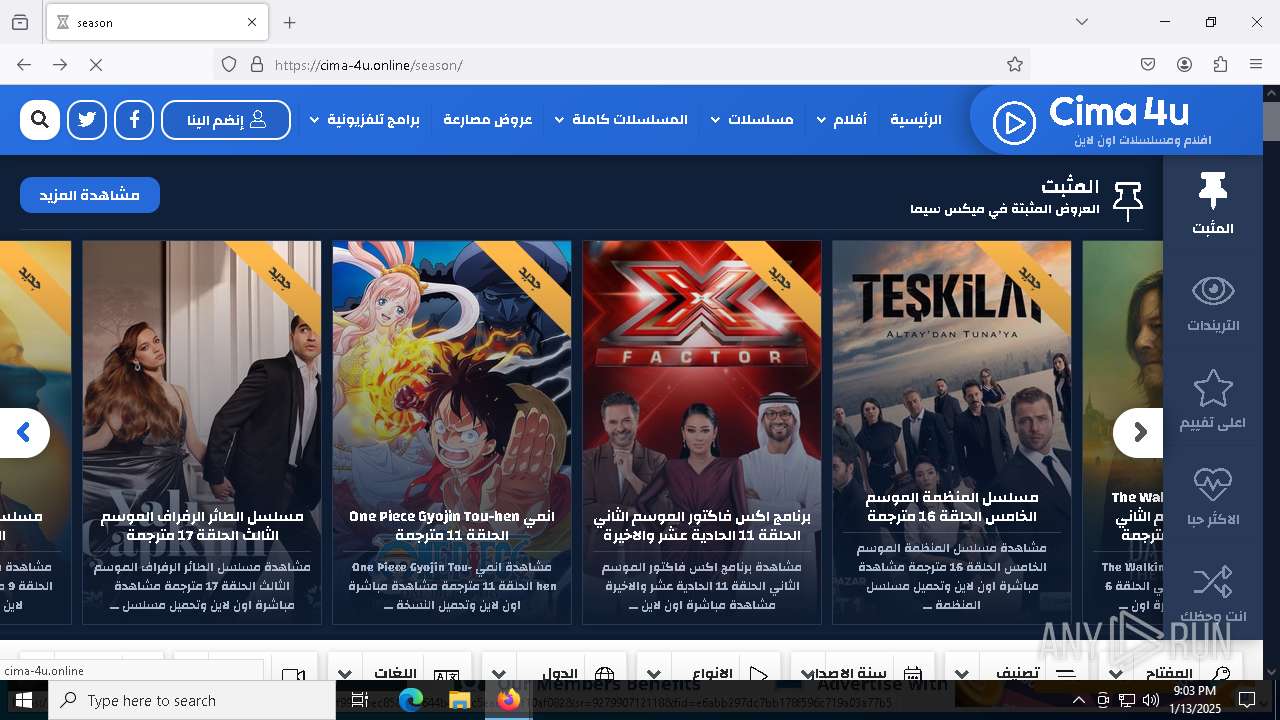Open the taskbar clock and date
The width and height of the screenshot is (1280, 720).
[1194, 700]
